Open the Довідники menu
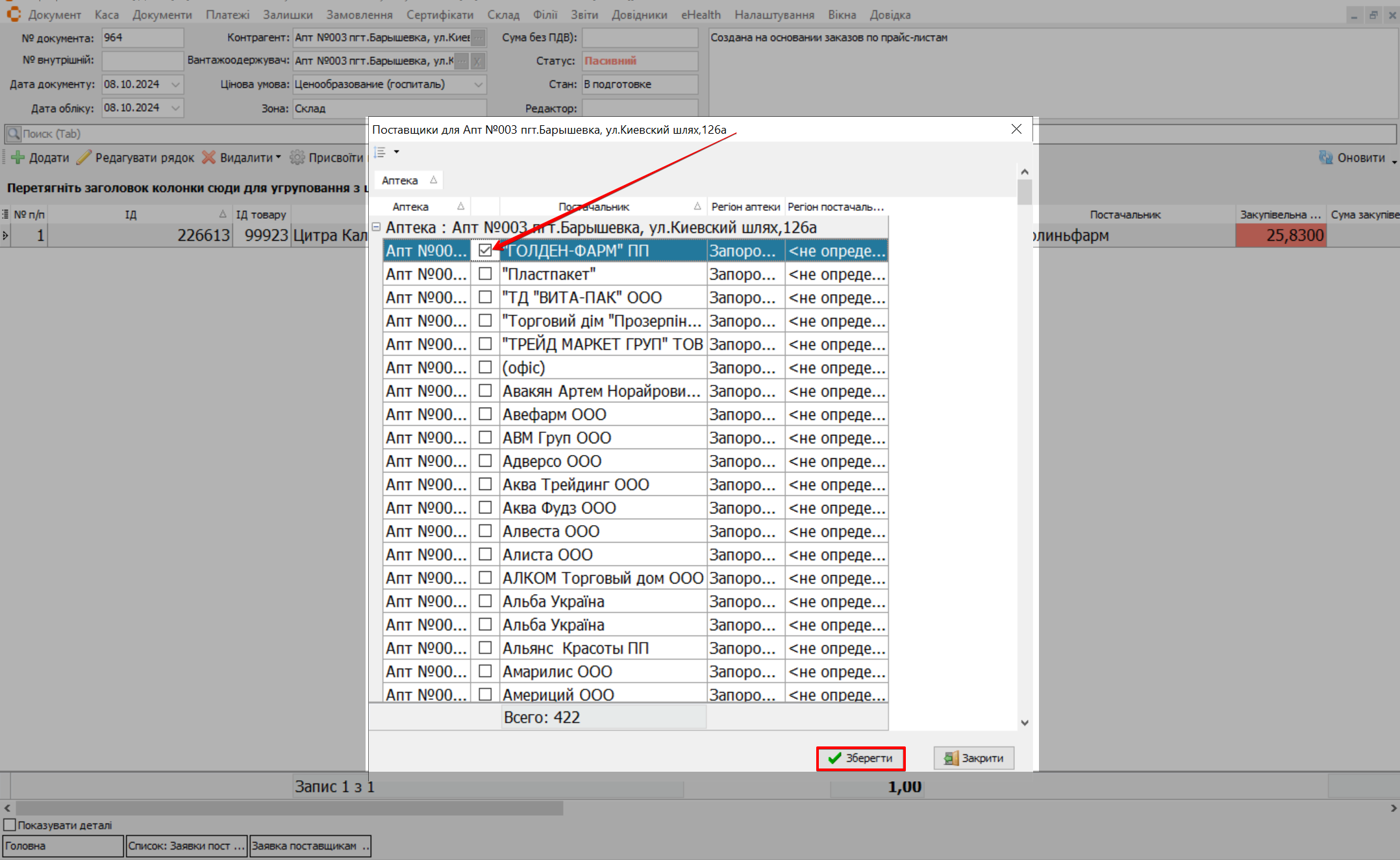Screen dimensions: 1400x860 pyautogui.click(x=639, y=14)
